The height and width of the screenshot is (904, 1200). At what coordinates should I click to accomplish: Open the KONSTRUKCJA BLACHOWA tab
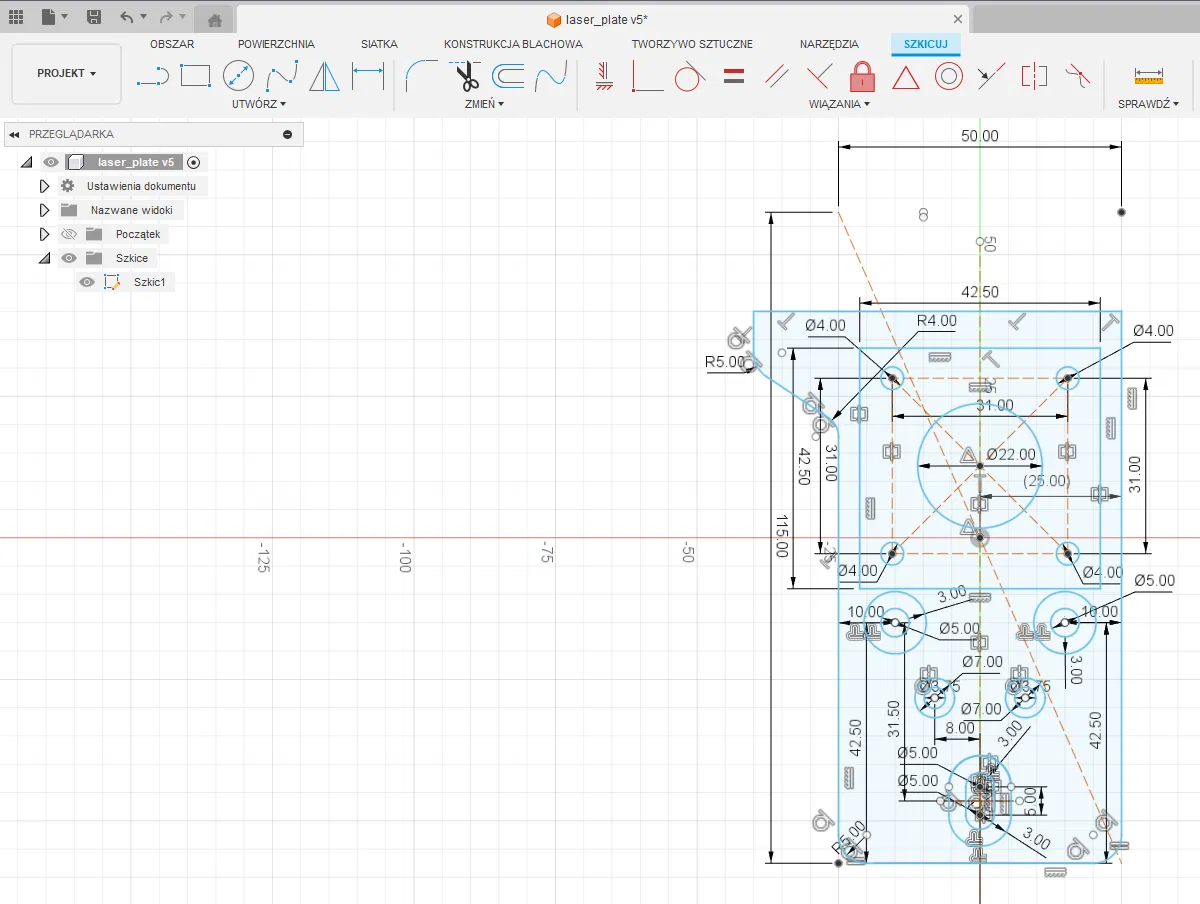(513, 44)
